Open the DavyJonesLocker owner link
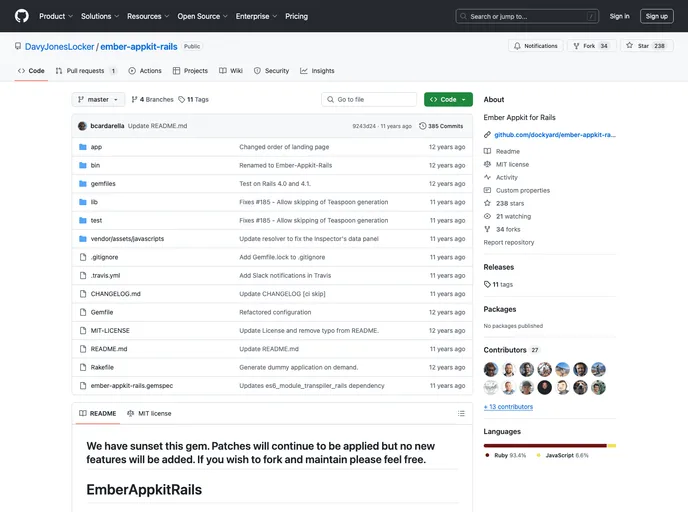The height and width of the screenshot is (512, 688). 60,47
